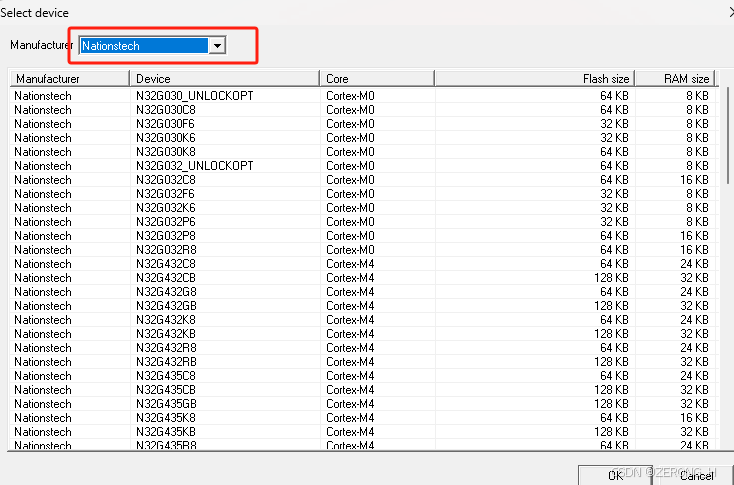Select device N32G032P8

[166, 236]
